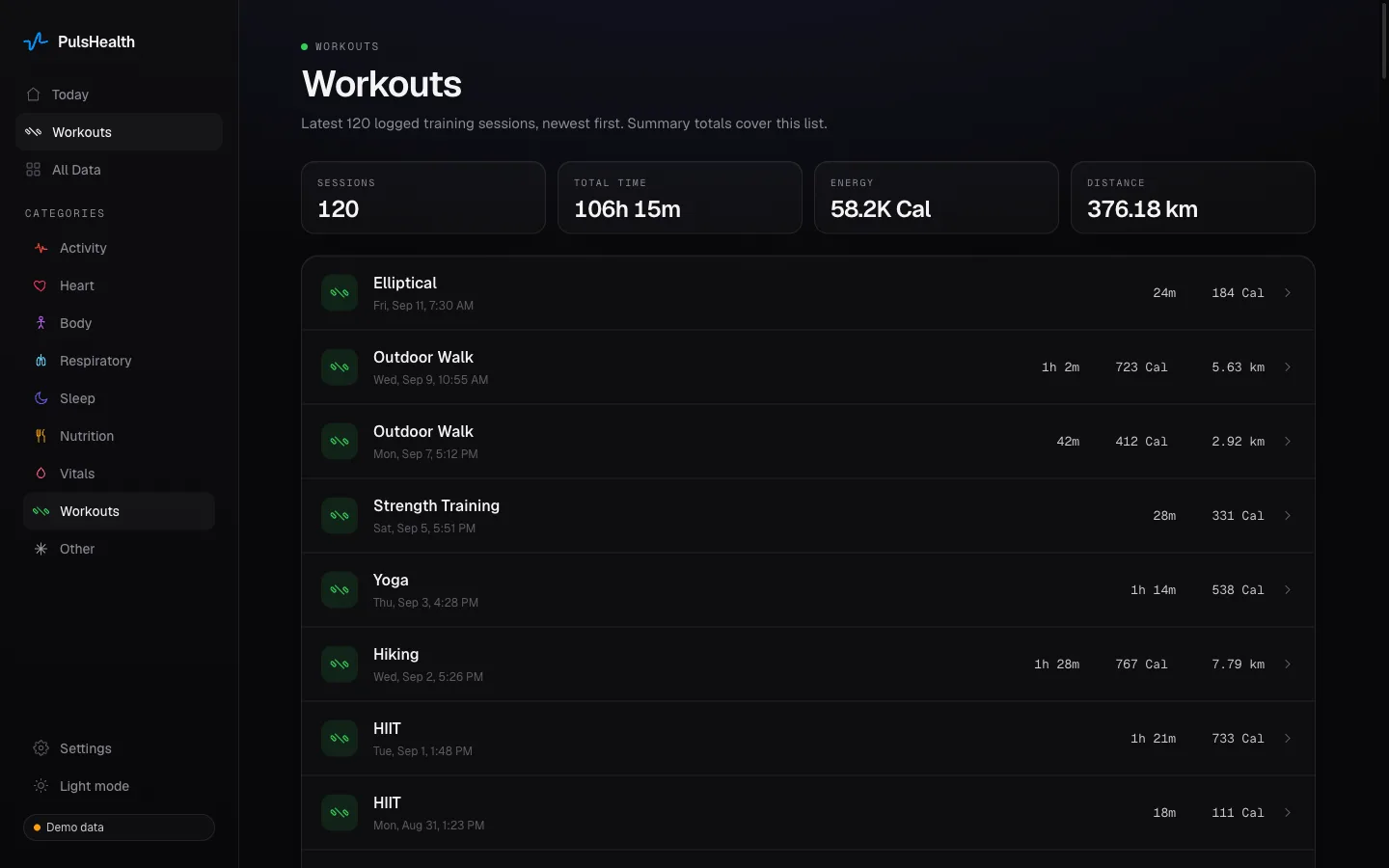Click the 767 Cal energy value
Viewport: 1389px width, 868px height.
(1141, 665)
